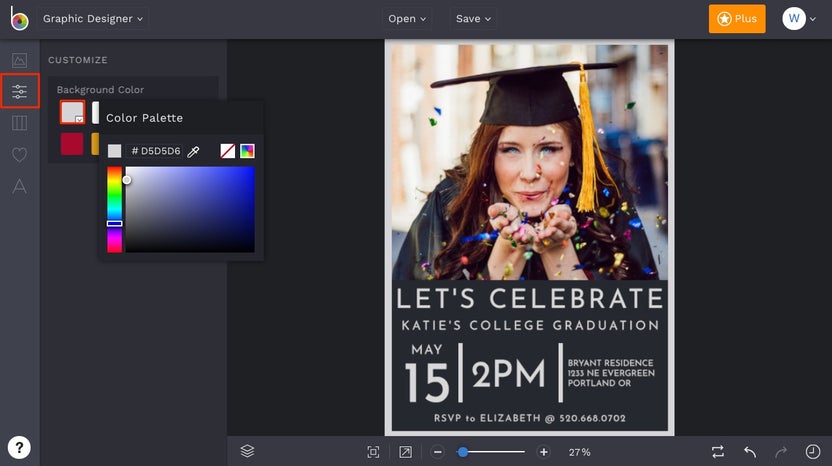Screen dimensions: 832x466
Task: Open the Open menu
Action: pos(406,19)
